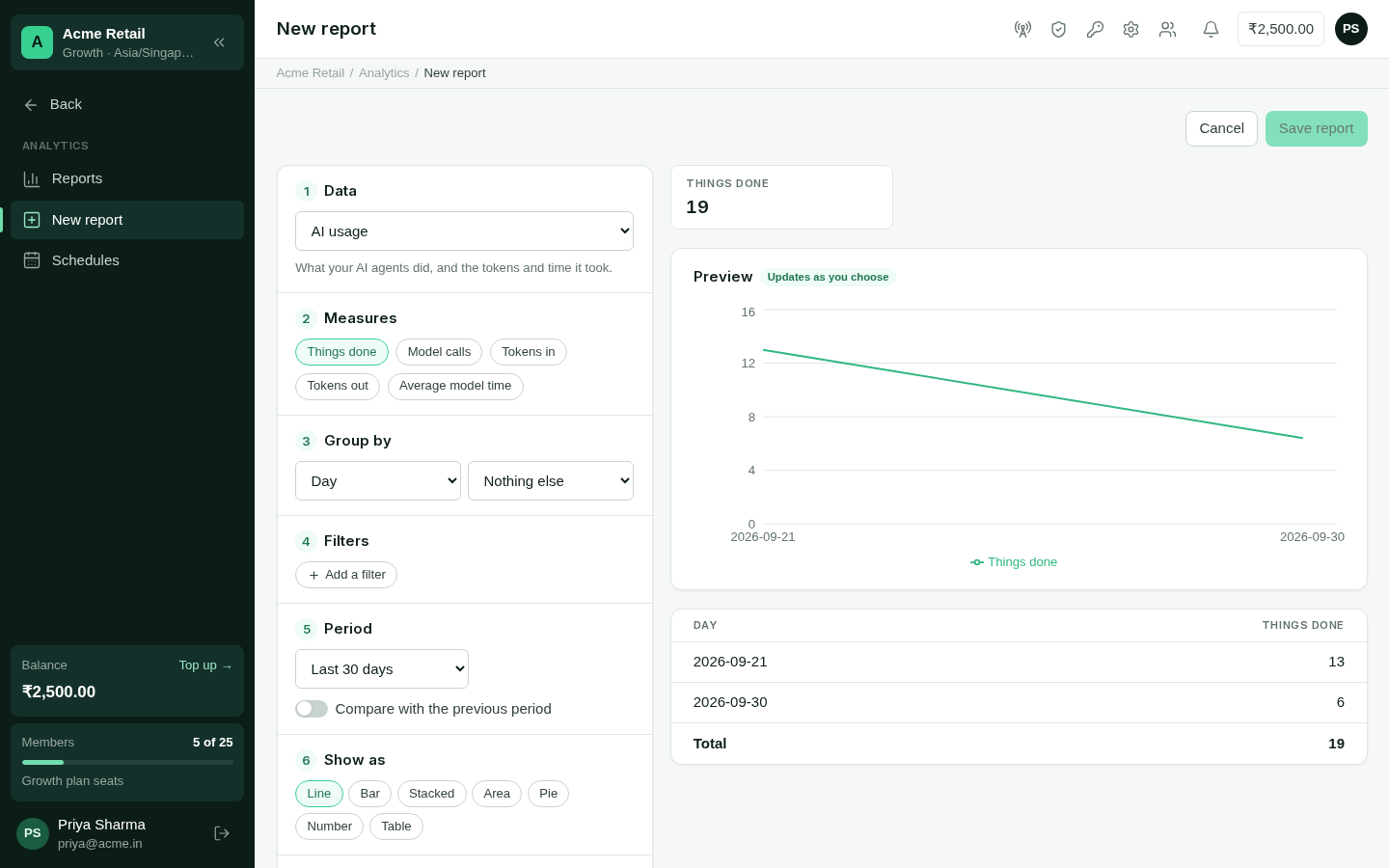Open the Analytics breadcrumb
1389x868 pixels.
point(384,73)
